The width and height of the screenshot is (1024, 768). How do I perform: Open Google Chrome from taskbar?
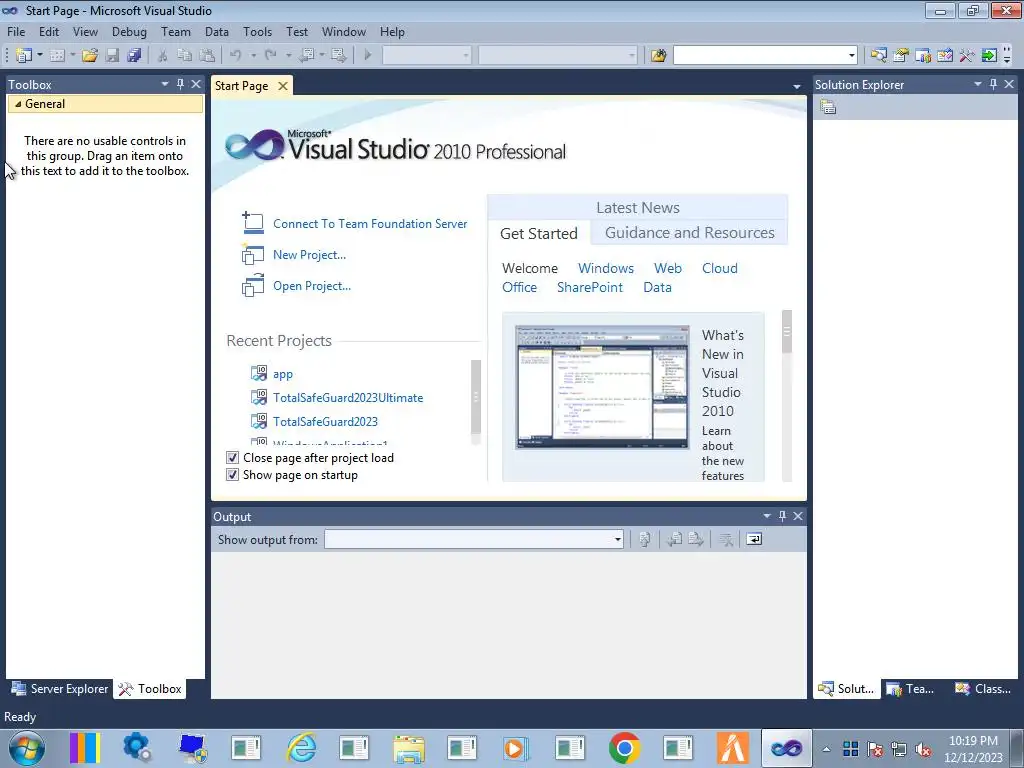624,748
